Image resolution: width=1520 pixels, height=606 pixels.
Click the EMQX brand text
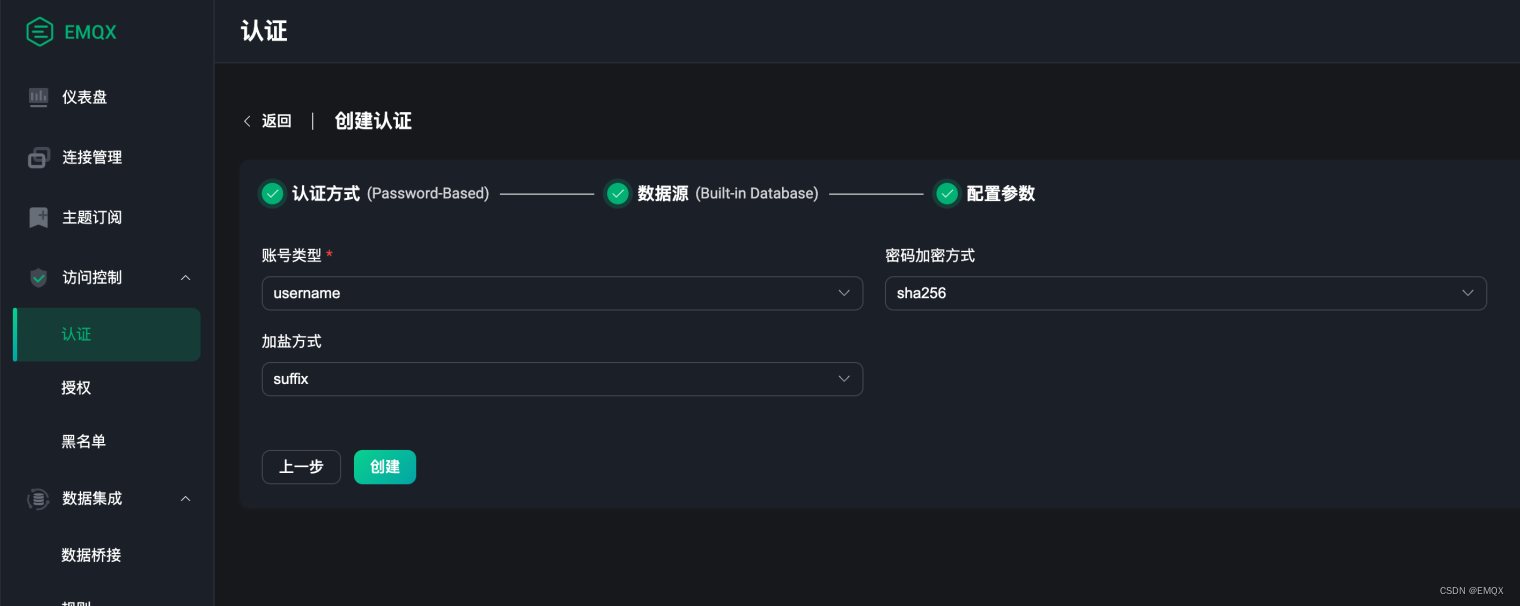tap(90, 32)
